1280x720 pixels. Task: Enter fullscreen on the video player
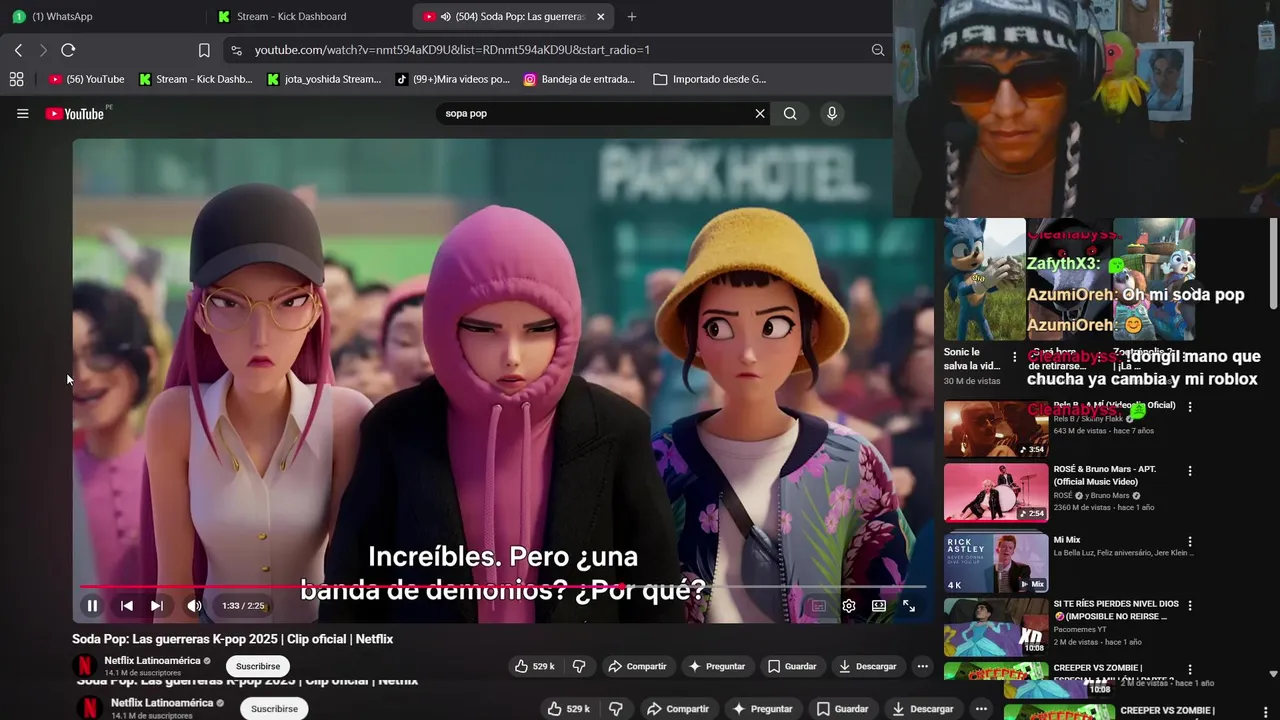point(909,605)
